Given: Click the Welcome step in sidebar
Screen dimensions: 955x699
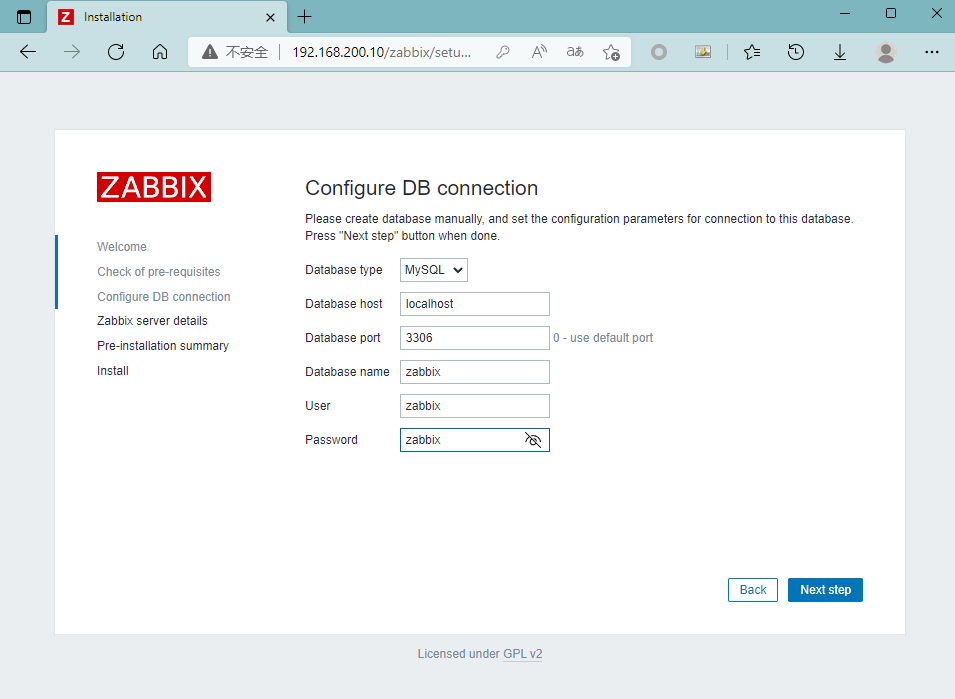Looking at the screenshot, I should (x=122, y=247).
